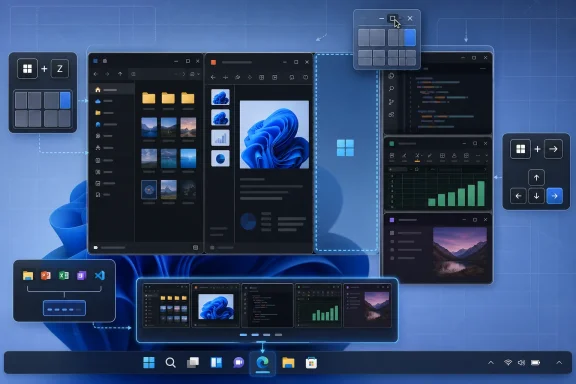The image size is (576, 384).
Task: Open File Explorer from the taskbar
Action: point(288,363)
